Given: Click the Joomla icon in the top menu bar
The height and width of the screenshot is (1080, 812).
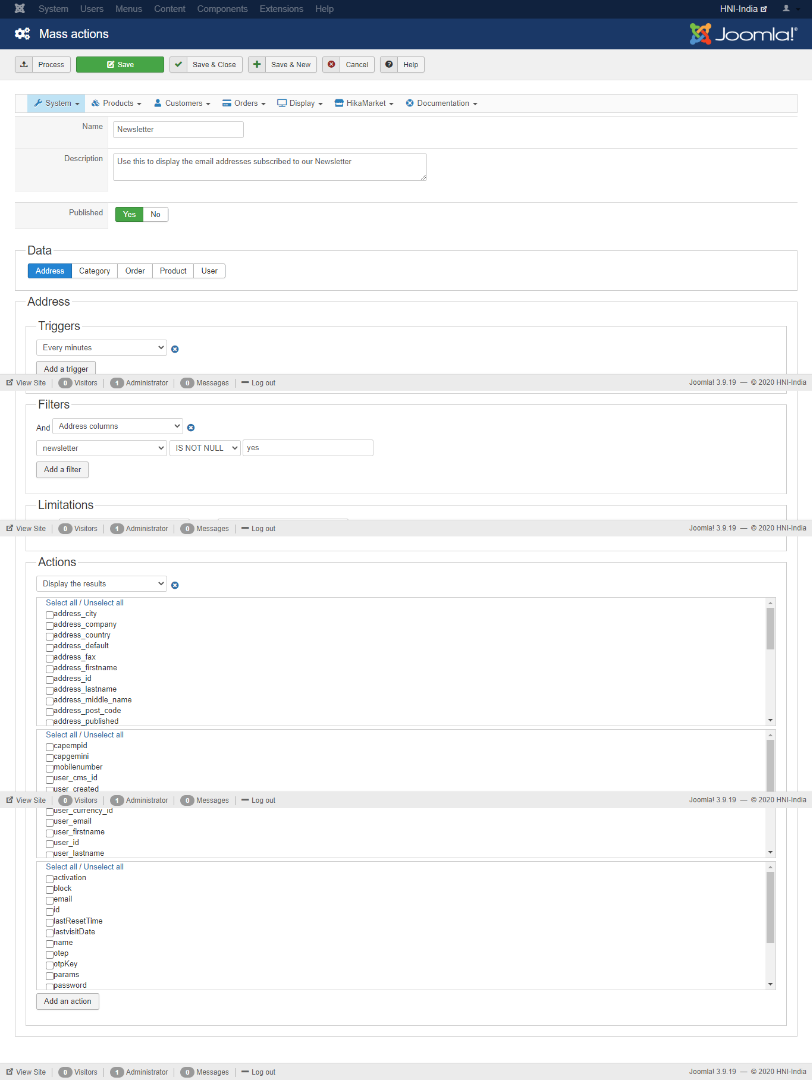Looking at the screenshot, I should pos(20,9).
